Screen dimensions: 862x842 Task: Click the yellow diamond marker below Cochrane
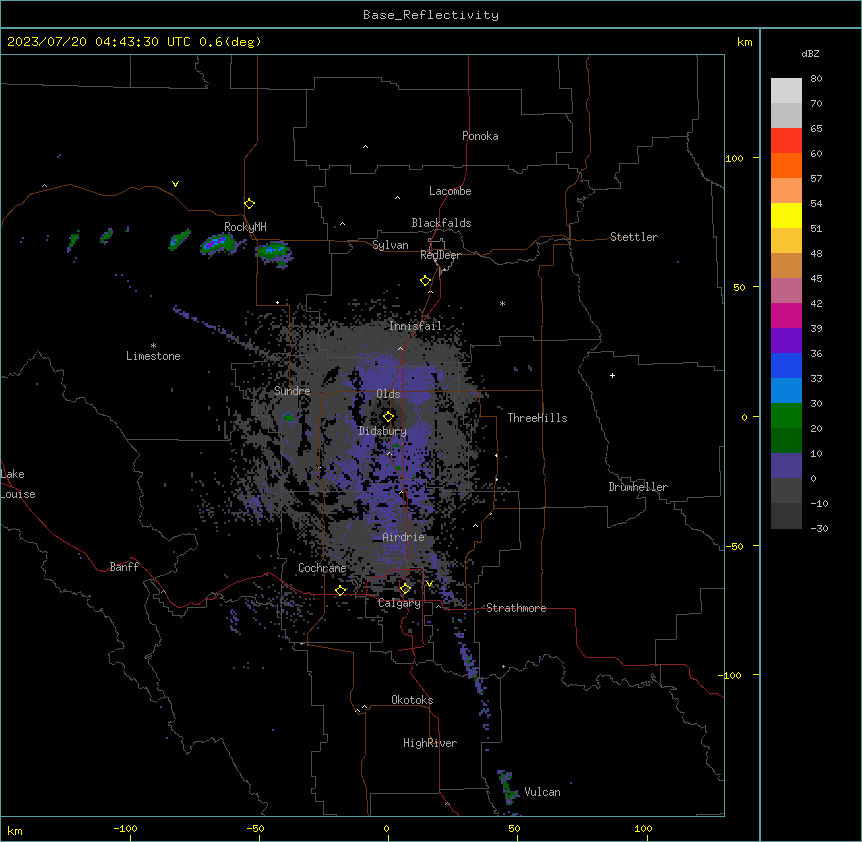340,591
